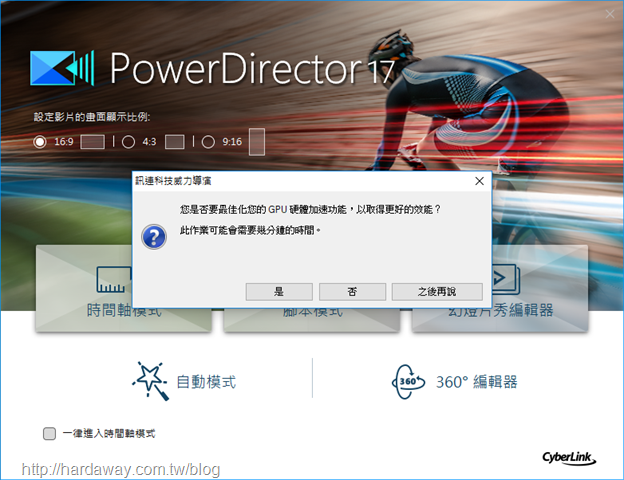Open the 360° editor circular icon
This screenshot has width=624, height=480.
(x=408, y=382)
